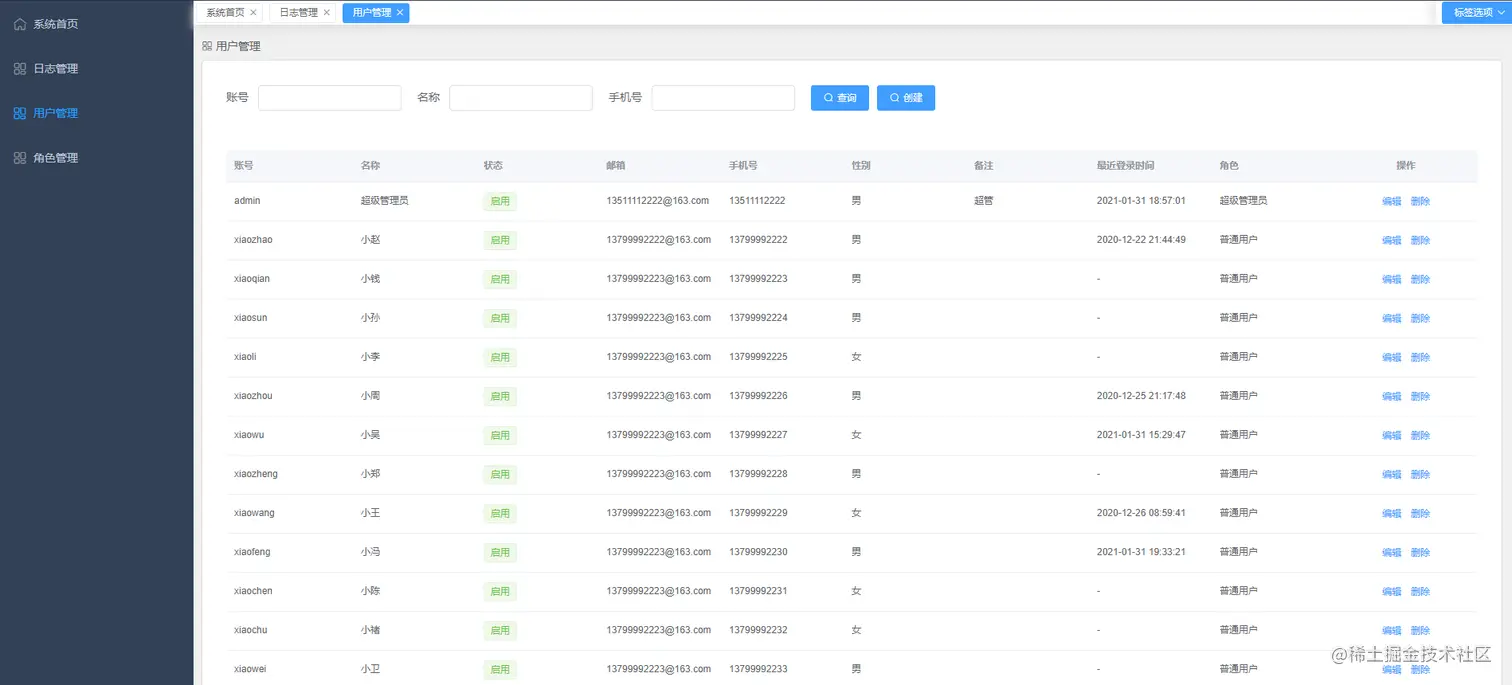
Task: Edit the xiaoli user
Action: 1391,357
